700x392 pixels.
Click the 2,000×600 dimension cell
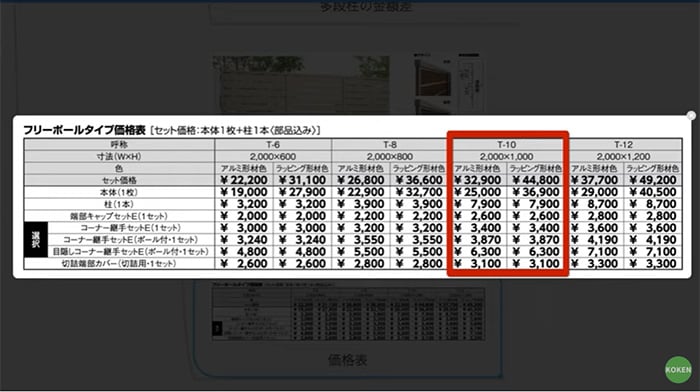click(x=273, y=157)
